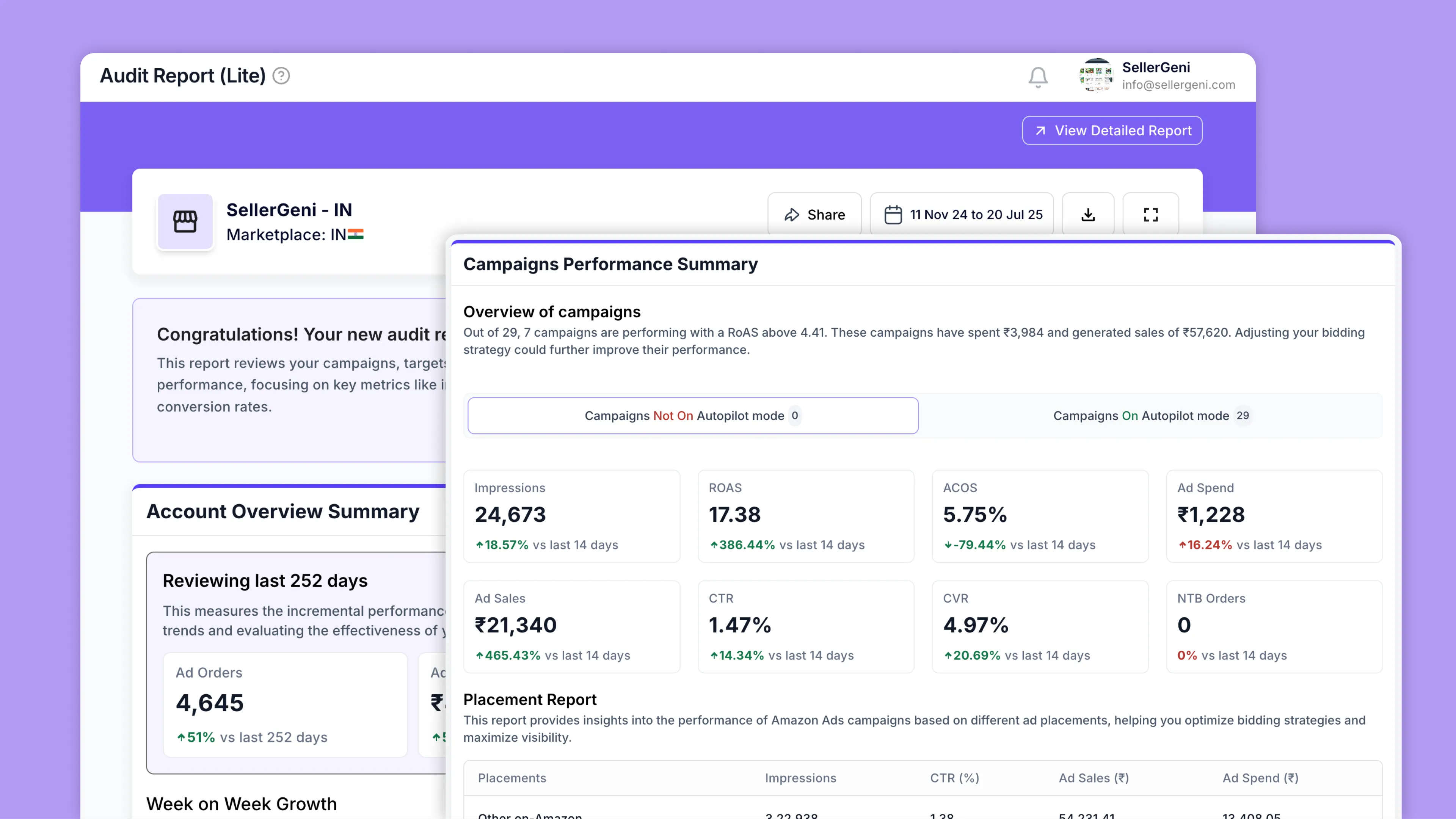Click the 18.57% Impressions change indicator
Viewport: 1456px width, 819px height.
502,545
